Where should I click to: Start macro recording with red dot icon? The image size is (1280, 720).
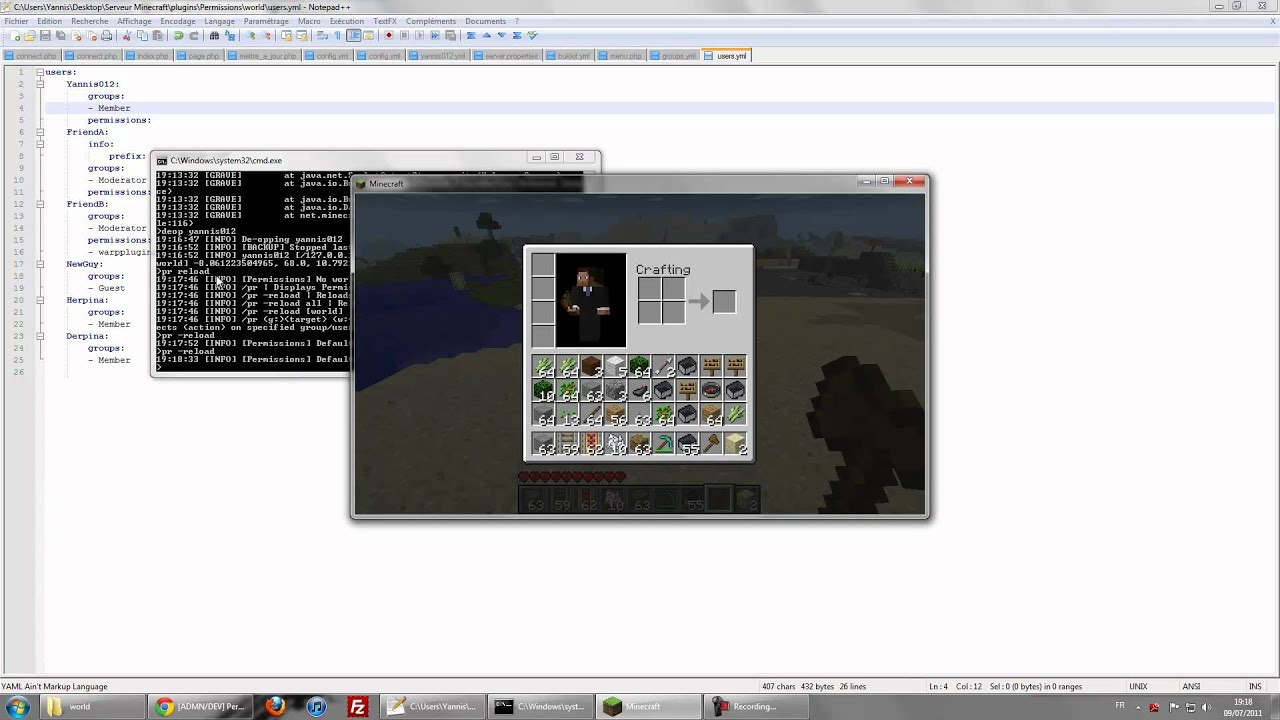point(389,36)
